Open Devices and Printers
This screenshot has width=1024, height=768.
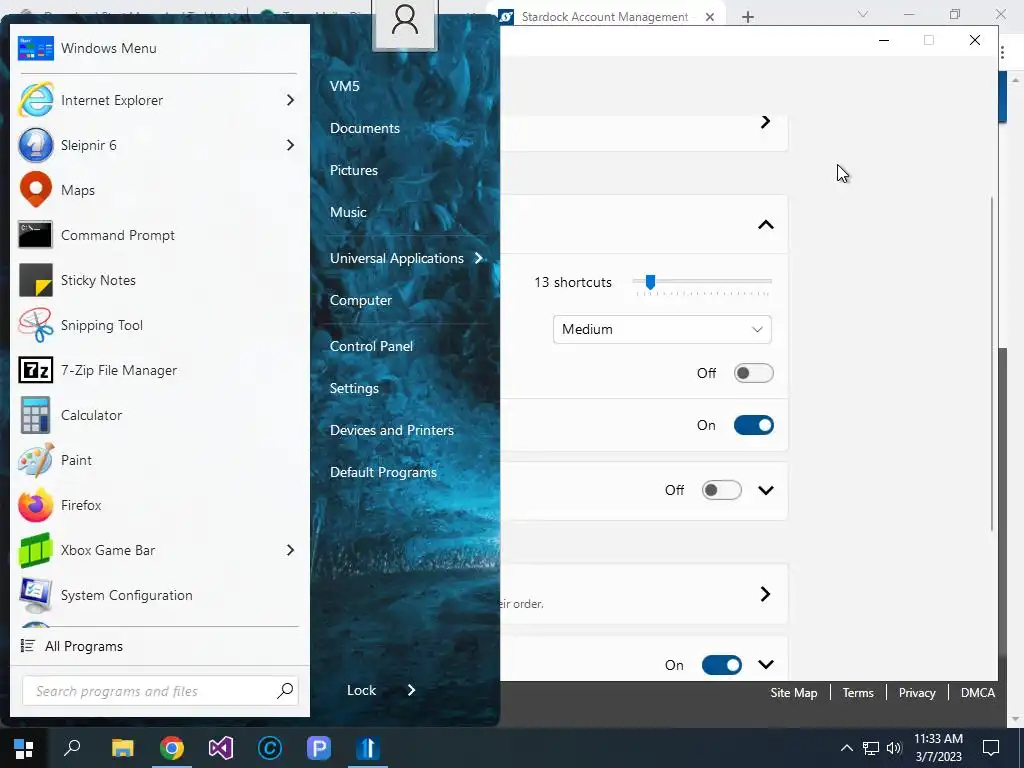point(391,430)
